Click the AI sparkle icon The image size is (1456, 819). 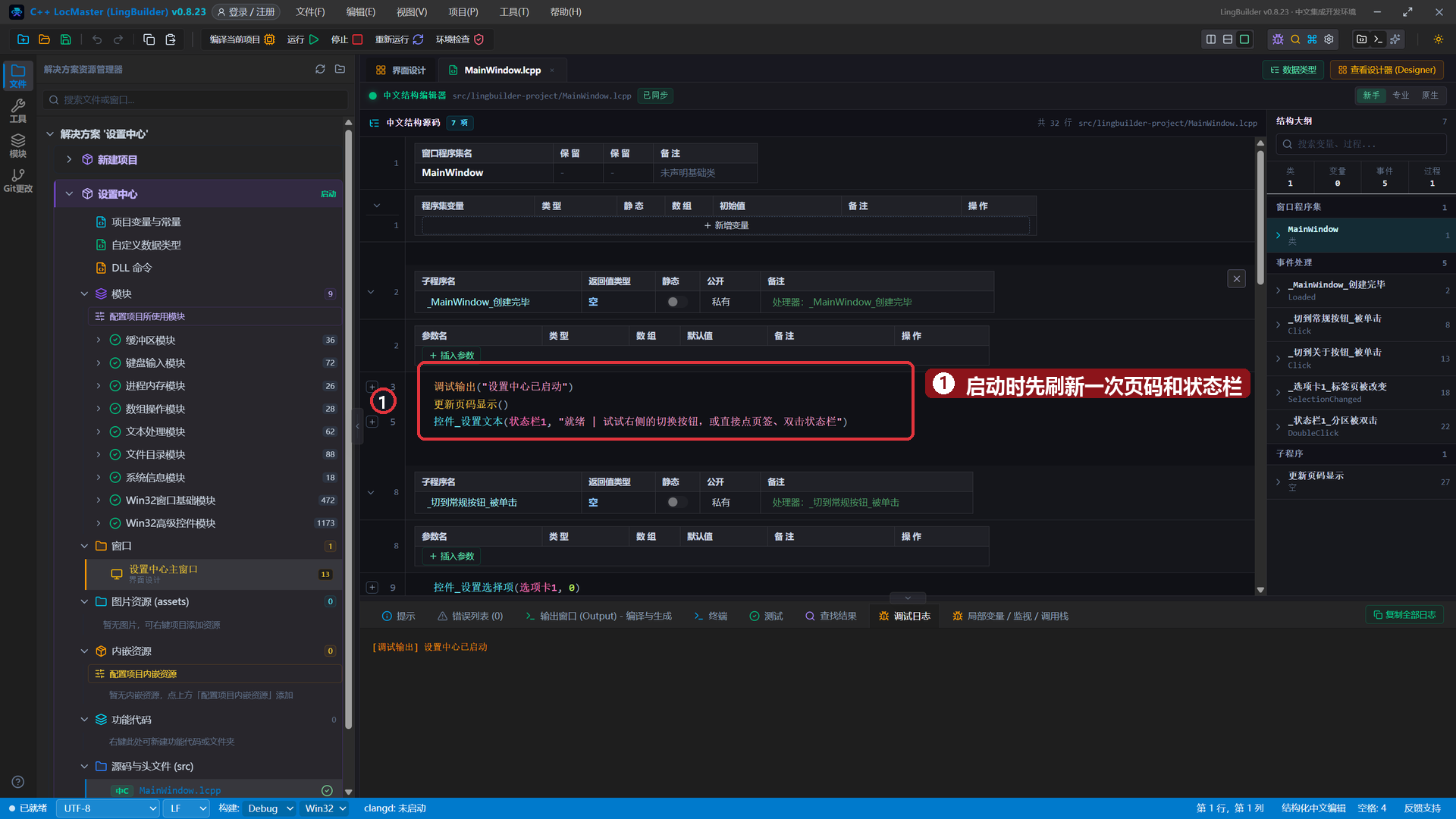(x=1395, y=39)
